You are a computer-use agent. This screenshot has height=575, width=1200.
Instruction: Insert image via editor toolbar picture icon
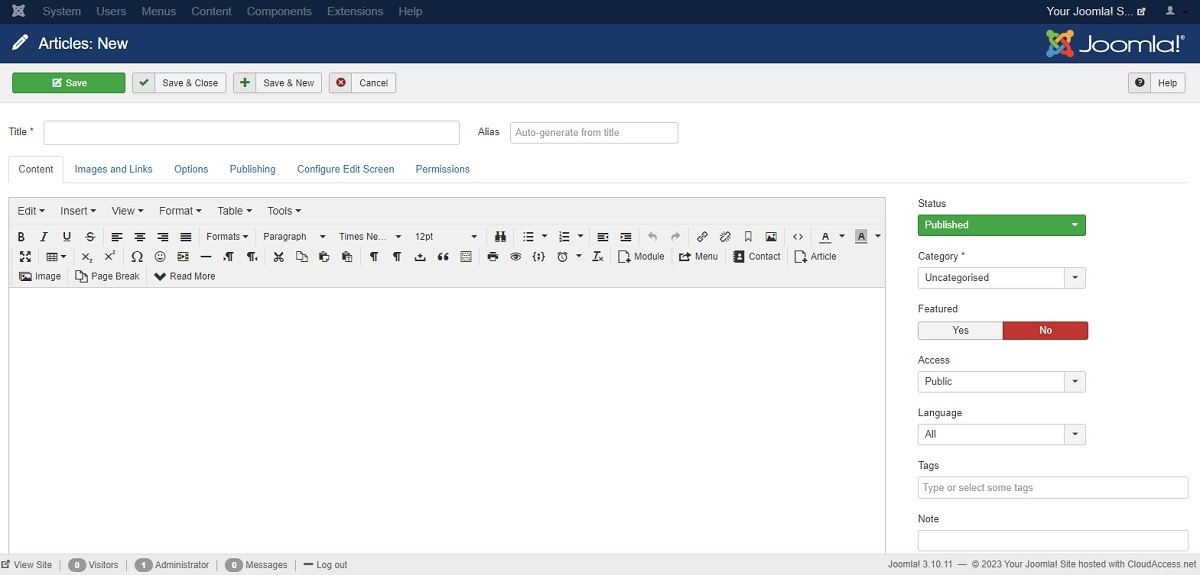point(771,237)
